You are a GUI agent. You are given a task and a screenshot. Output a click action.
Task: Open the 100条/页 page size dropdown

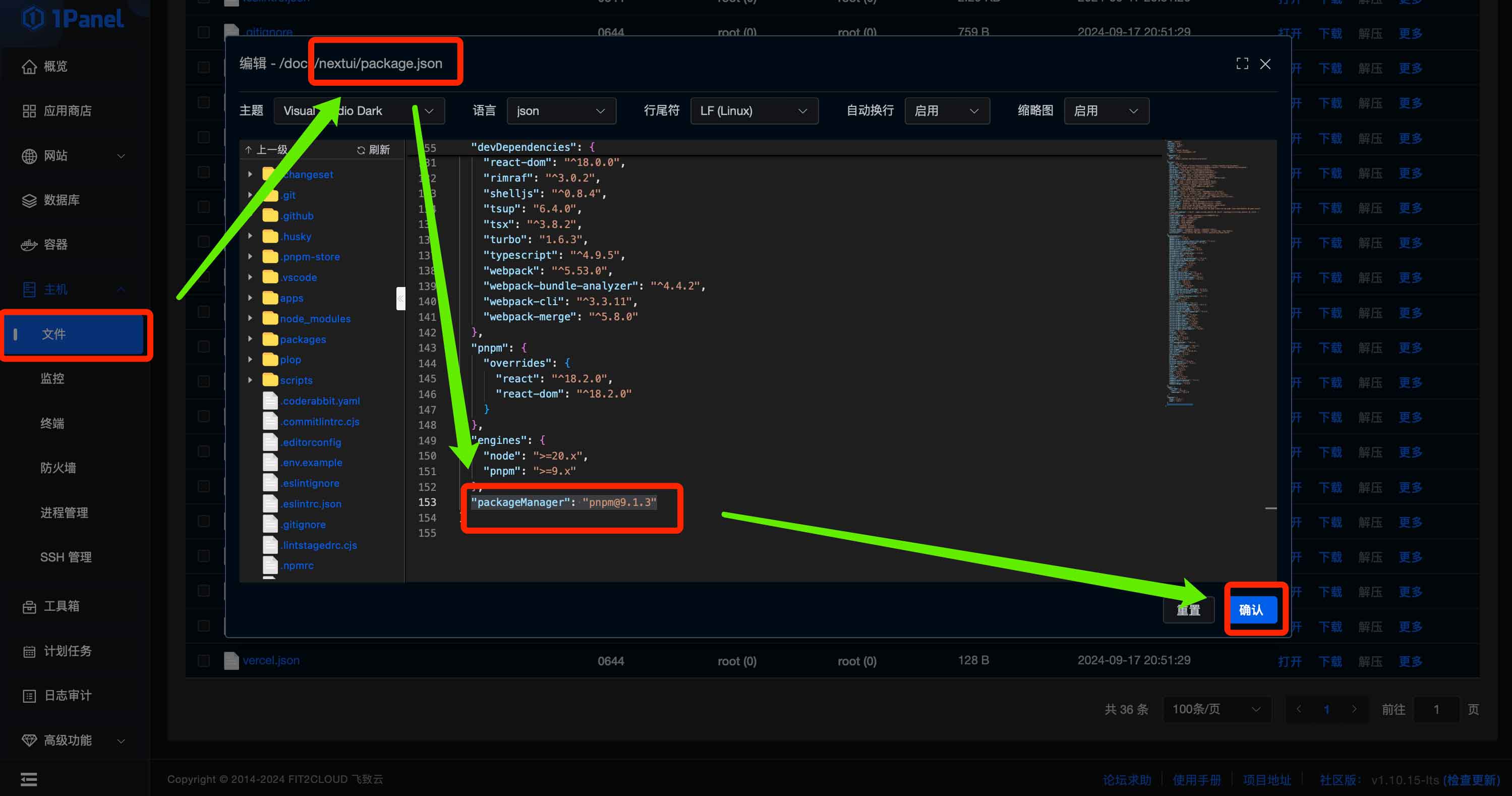pyautogui.click(x=1217, y=709)
